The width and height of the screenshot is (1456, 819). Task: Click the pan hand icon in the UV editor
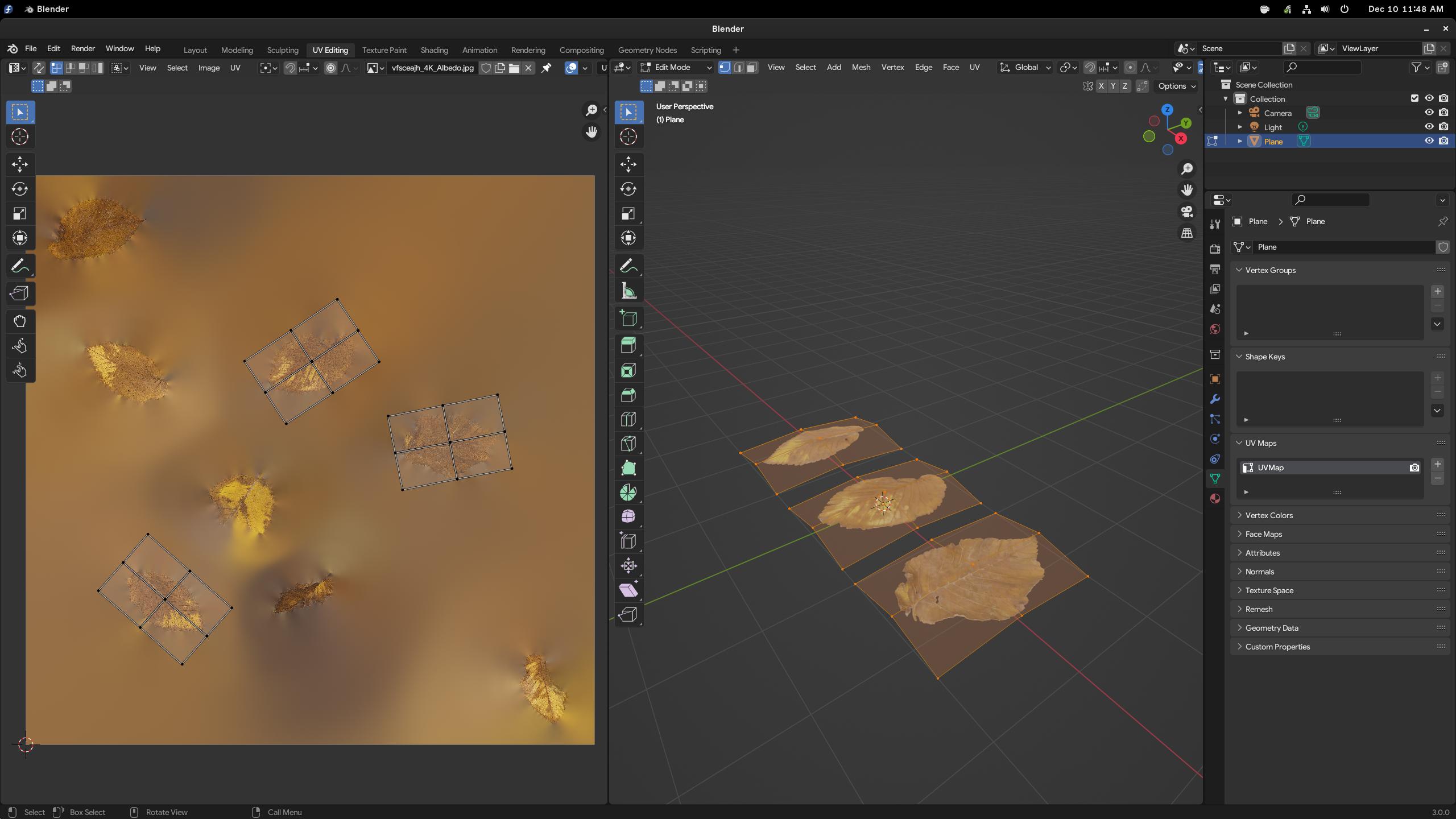point(591,132)
